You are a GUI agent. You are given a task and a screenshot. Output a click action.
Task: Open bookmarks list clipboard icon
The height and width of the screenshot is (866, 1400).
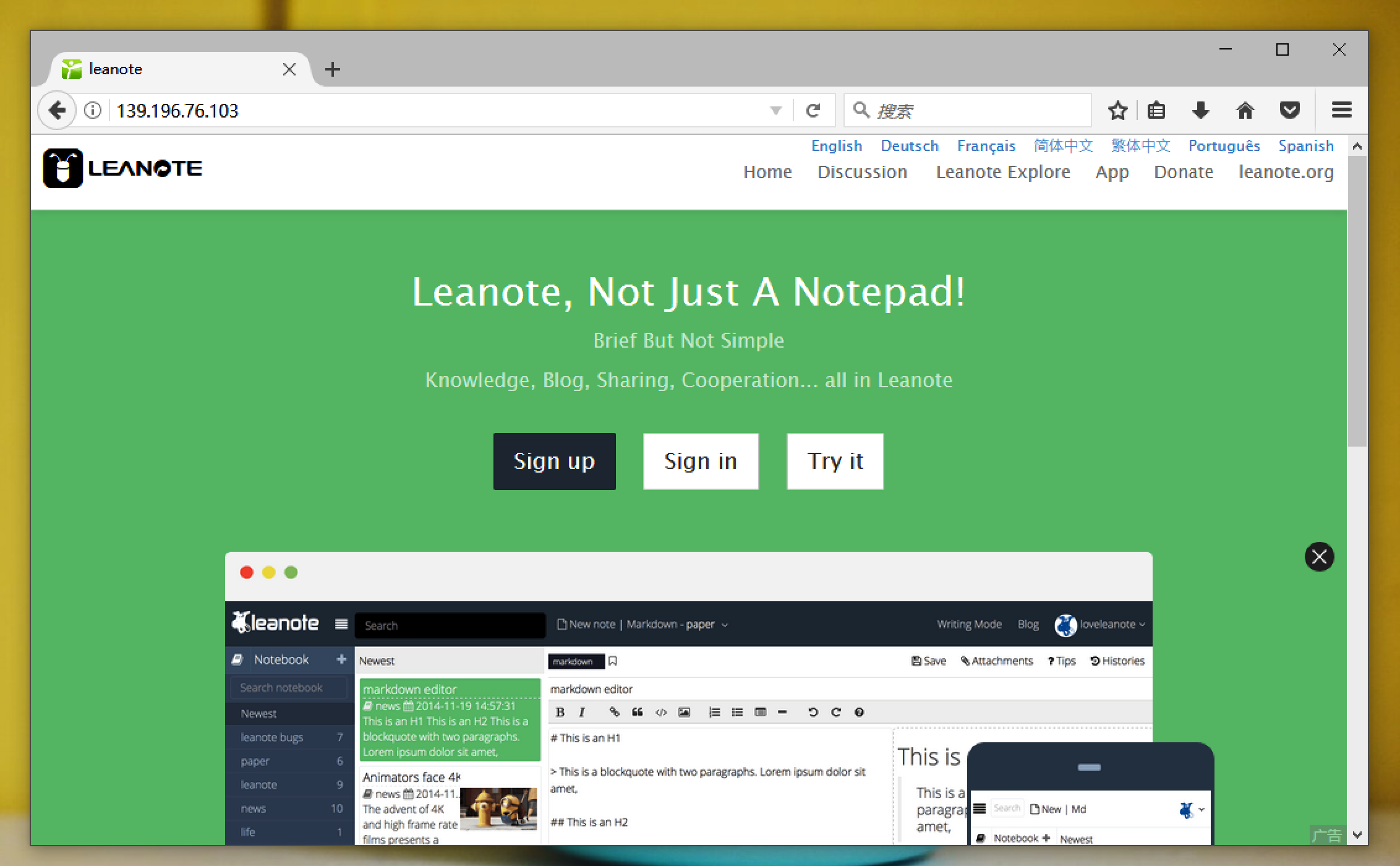[1156, 111]
